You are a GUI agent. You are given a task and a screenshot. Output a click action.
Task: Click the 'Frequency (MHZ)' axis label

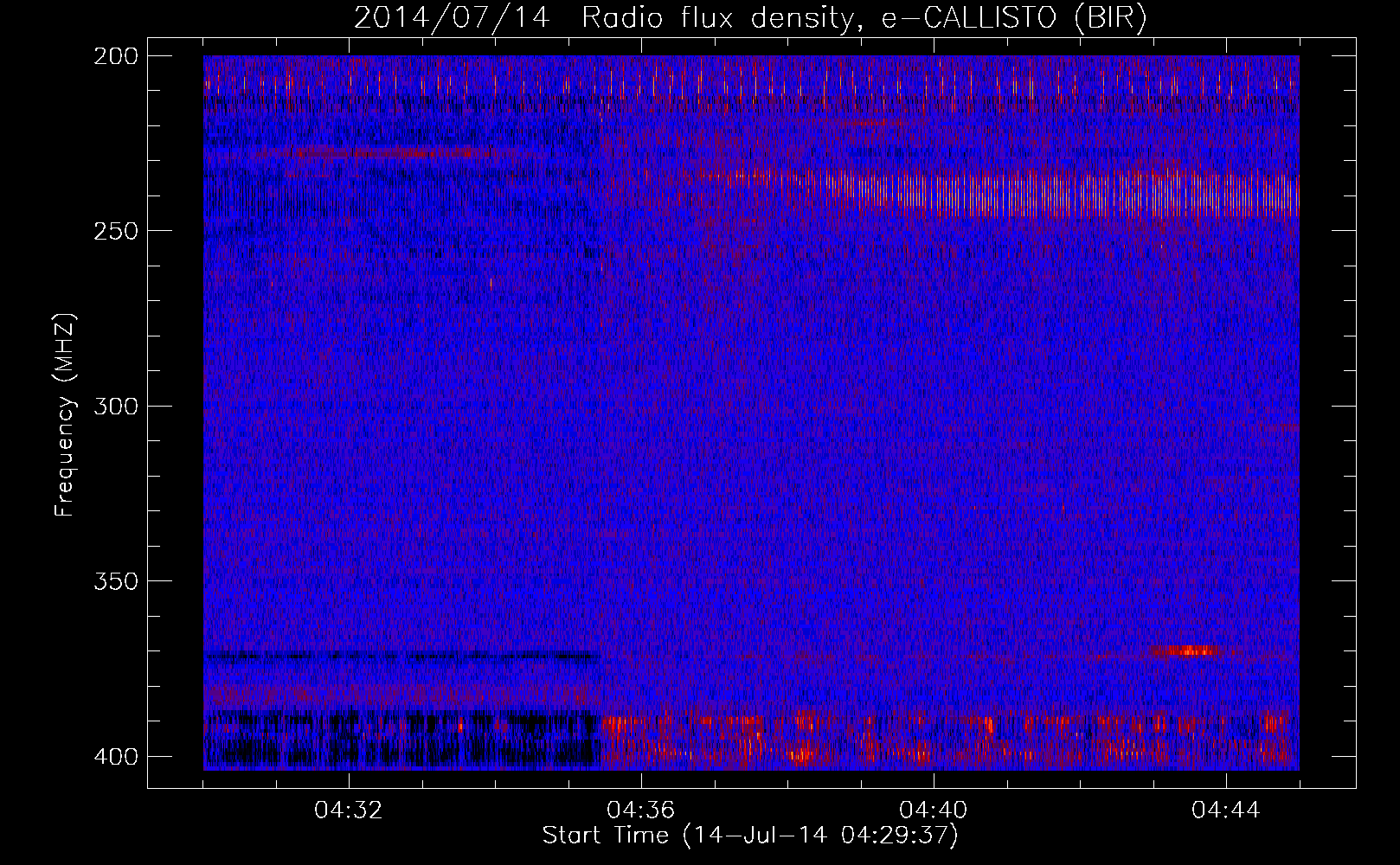coord(65,415)
